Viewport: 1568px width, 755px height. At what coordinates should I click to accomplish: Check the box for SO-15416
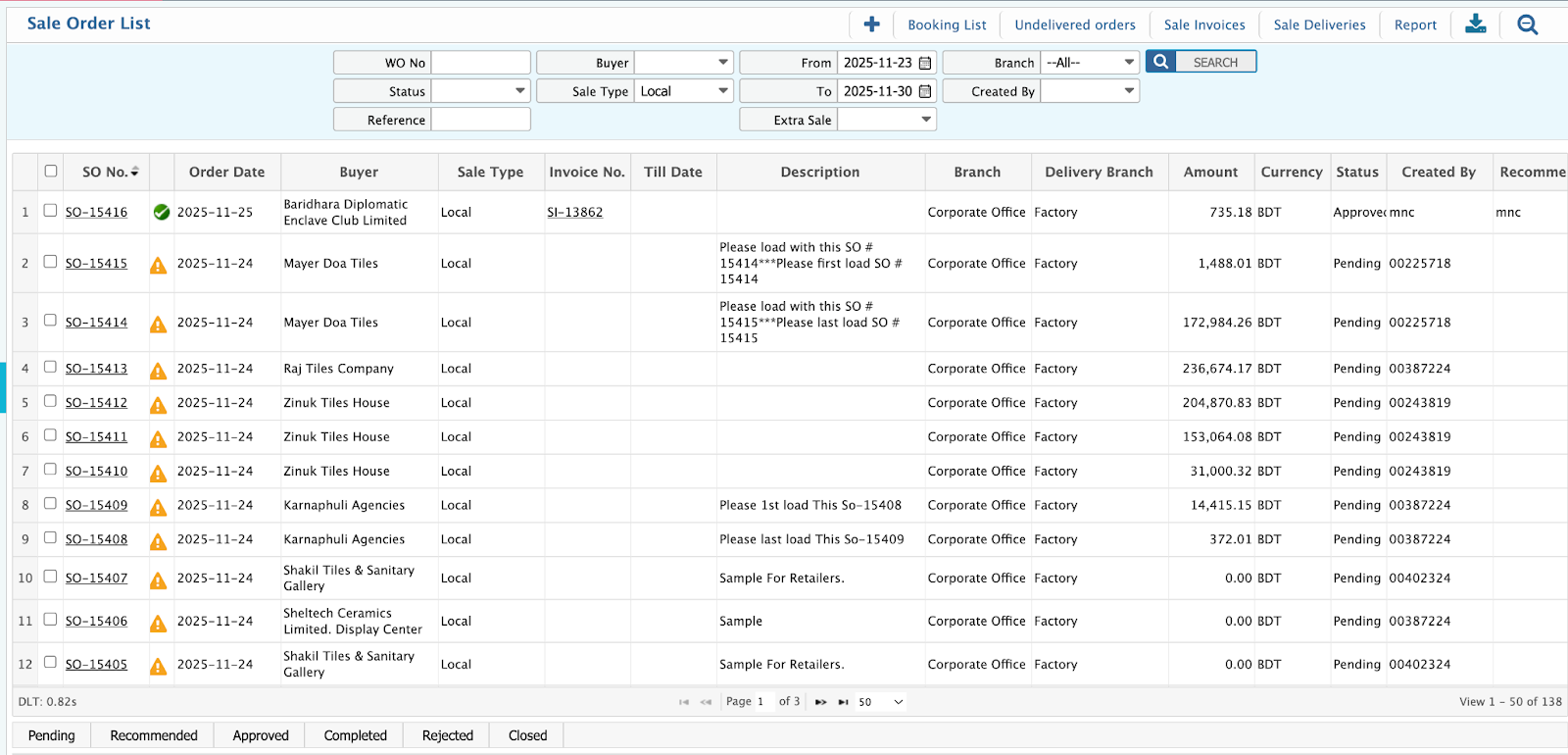50,210
